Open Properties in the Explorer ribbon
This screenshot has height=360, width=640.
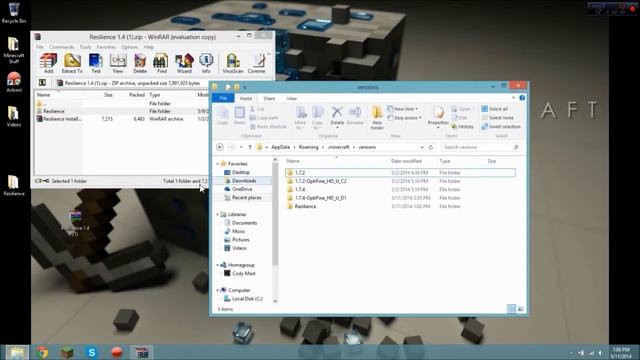[438, 116]
